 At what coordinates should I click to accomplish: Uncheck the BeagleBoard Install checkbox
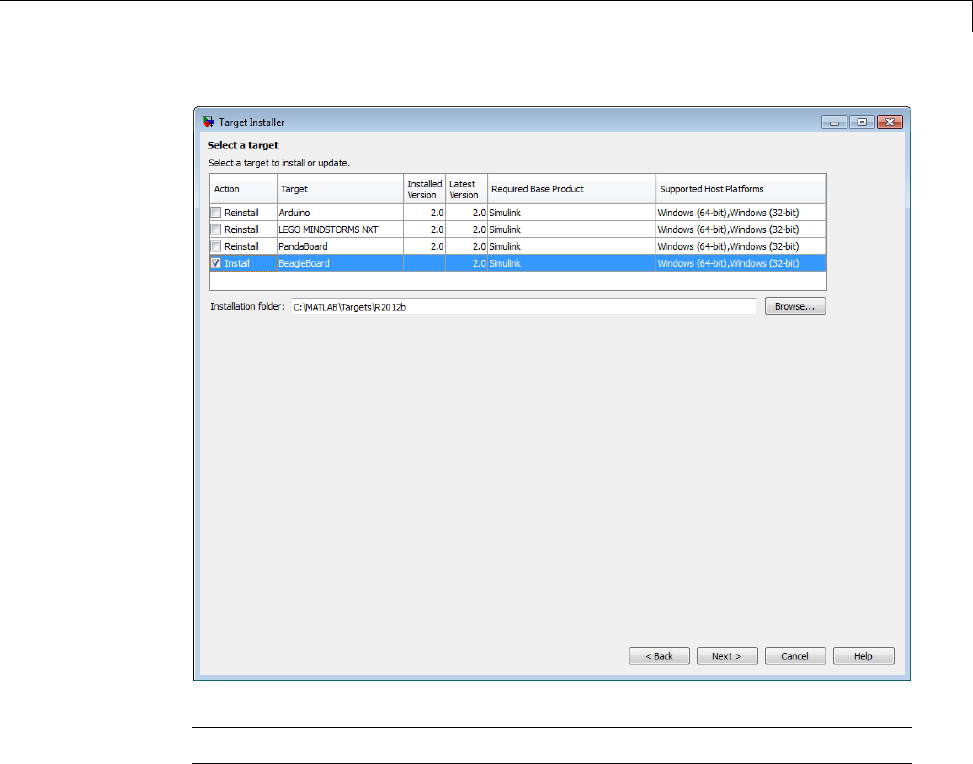(x=216, y=263)
